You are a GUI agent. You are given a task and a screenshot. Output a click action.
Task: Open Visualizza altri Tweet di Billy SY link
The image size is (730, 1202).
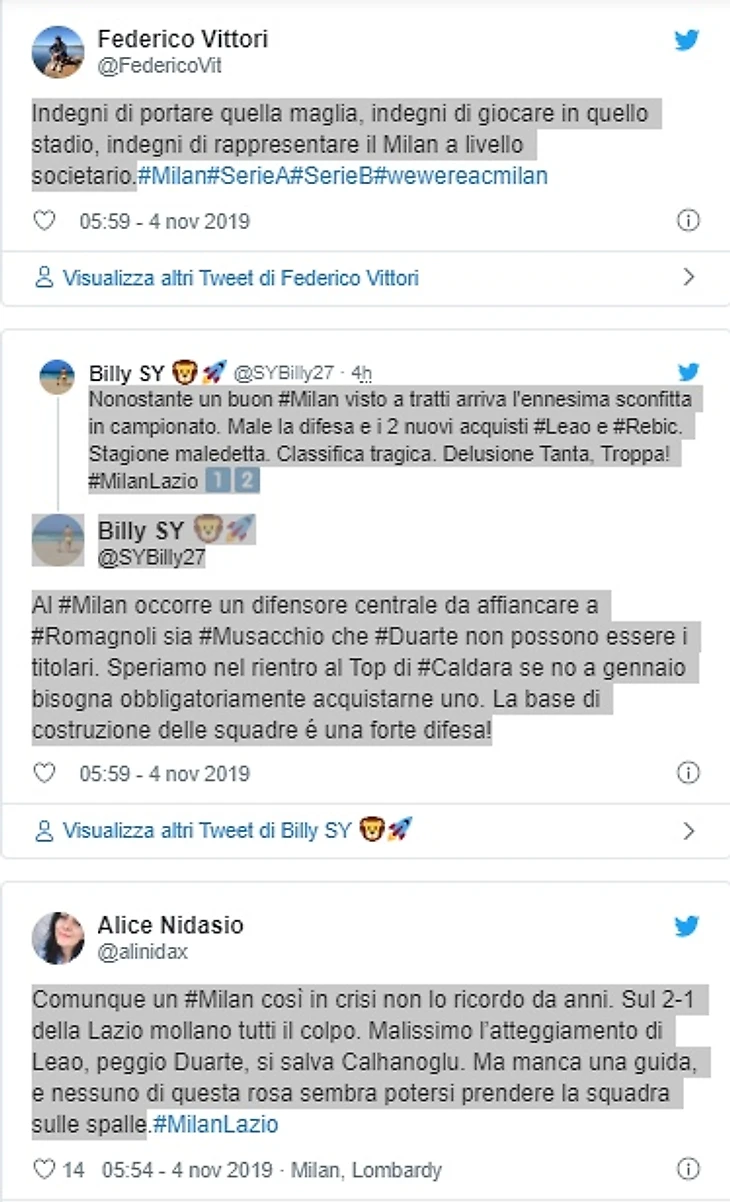(x=224, y=830)
